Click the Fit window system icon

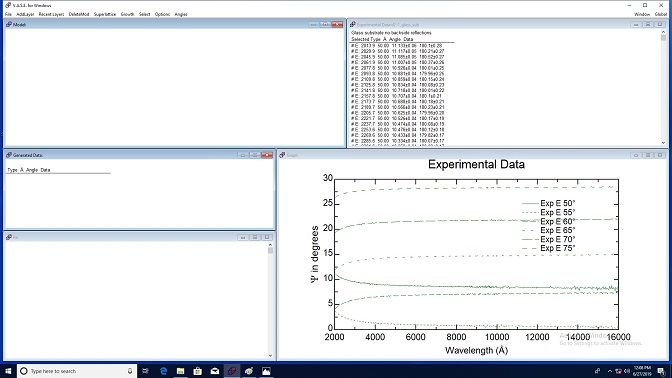9,237
